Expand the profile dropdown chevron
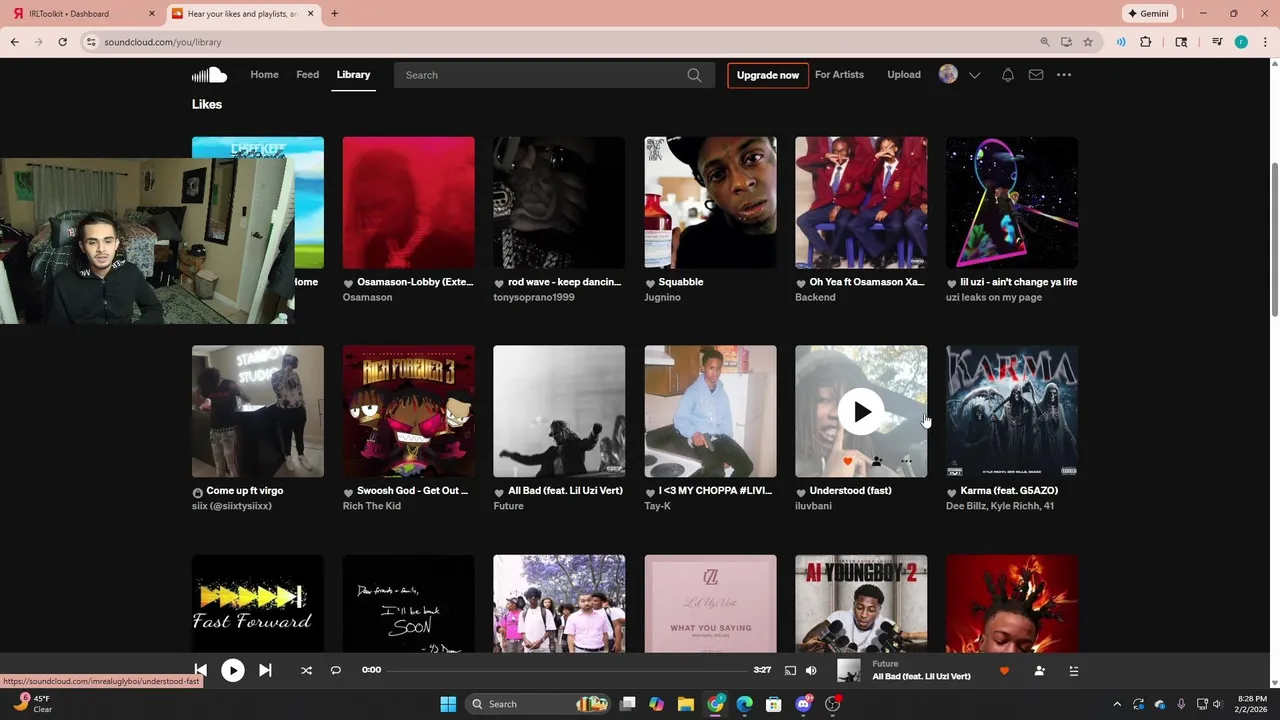Viewport: 1280px width, 720px height. tap(974, 75)
